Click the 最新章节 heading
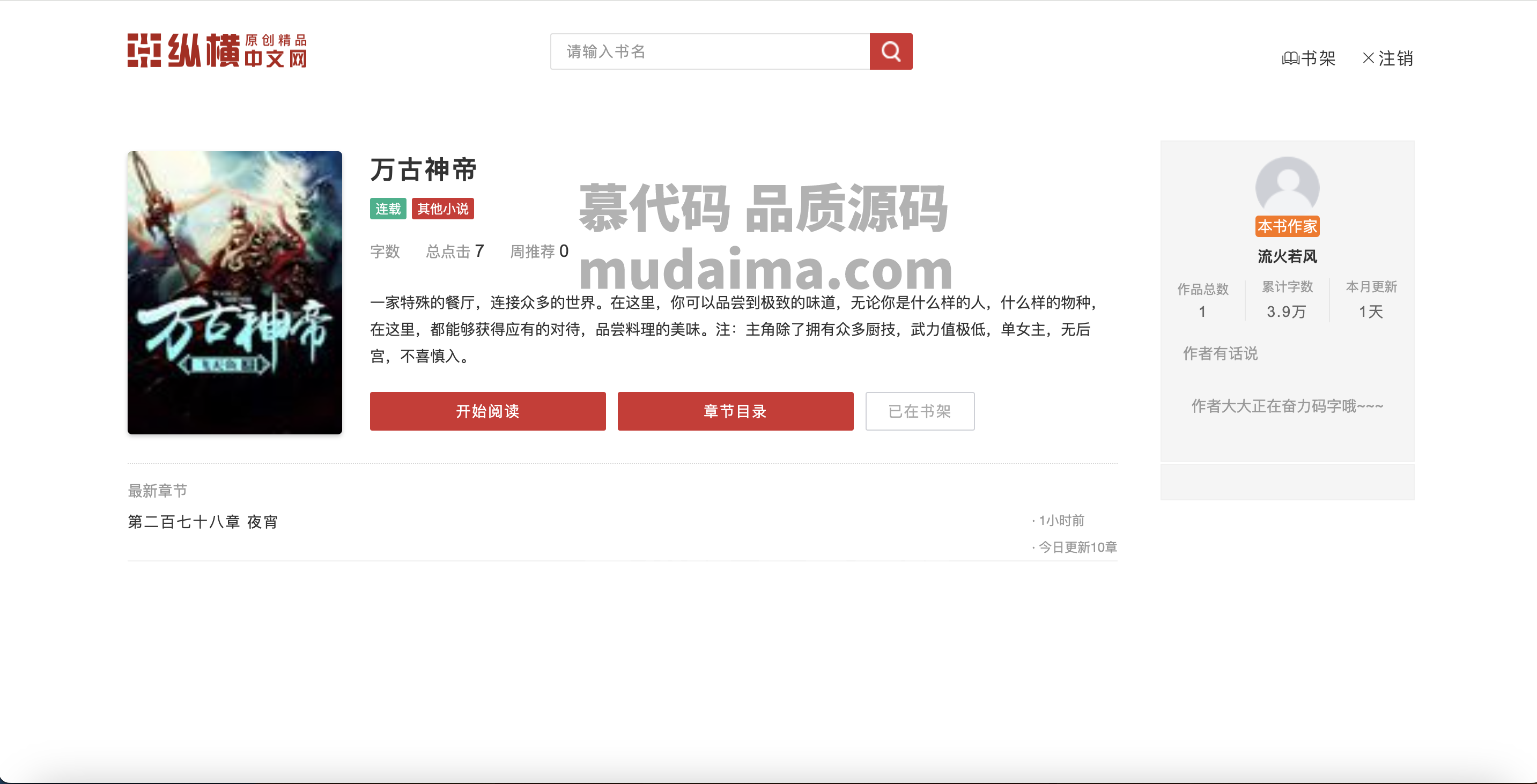Image resolution: width=1537 pixels, height=784 pixels. [158, 491]
